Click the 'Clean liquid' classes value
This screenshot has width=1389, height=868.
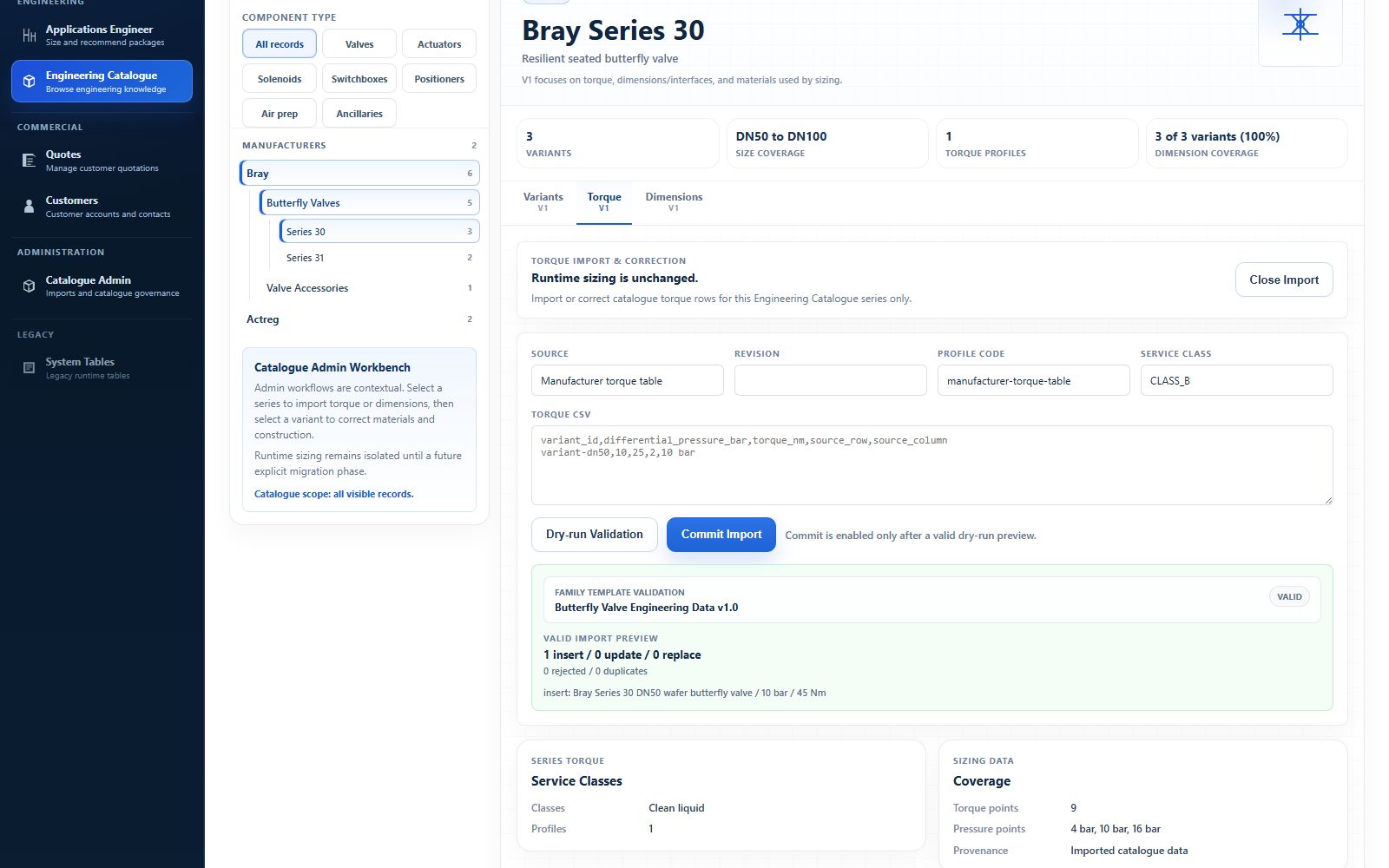(x=676, y=808)
